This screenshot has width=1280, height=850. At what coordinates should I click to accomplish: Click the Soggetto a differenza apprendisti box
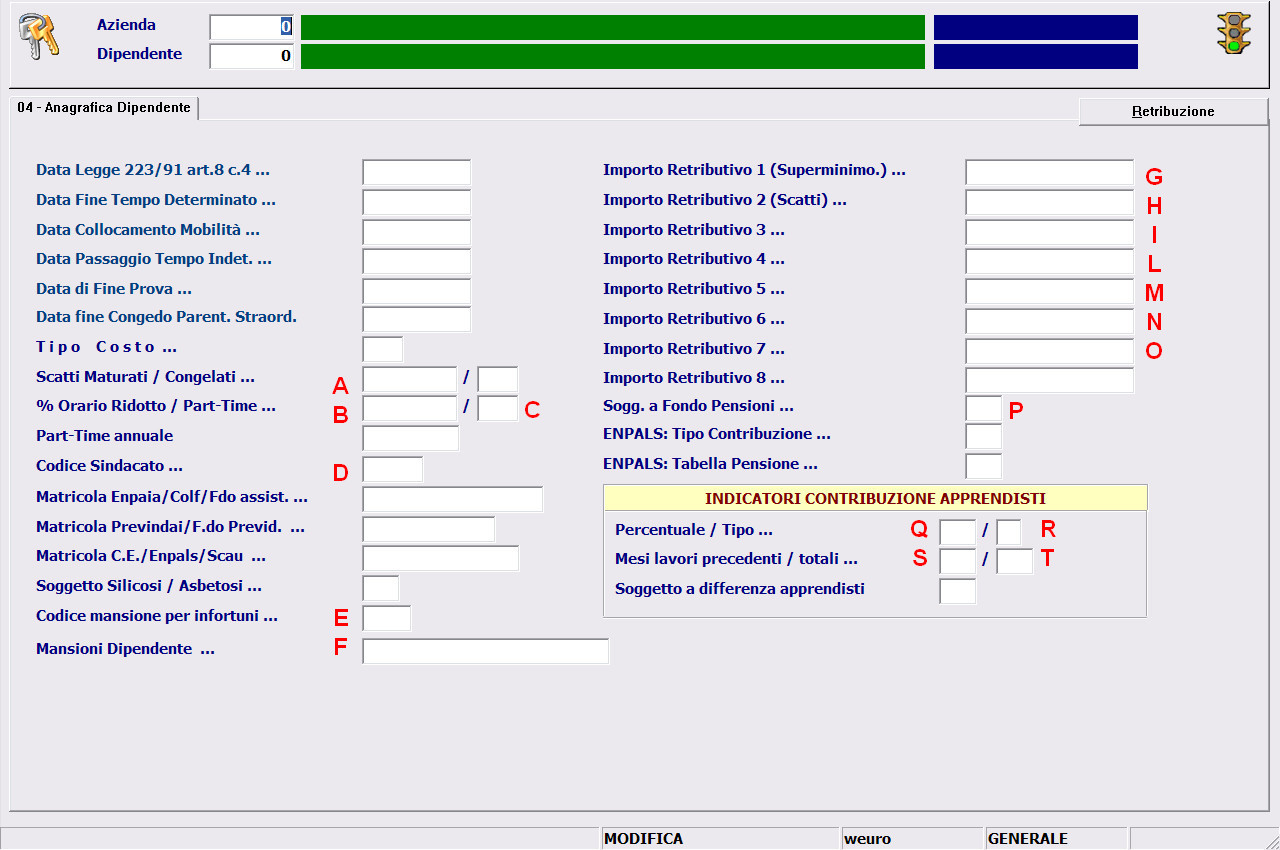click(x=957, y=591)
